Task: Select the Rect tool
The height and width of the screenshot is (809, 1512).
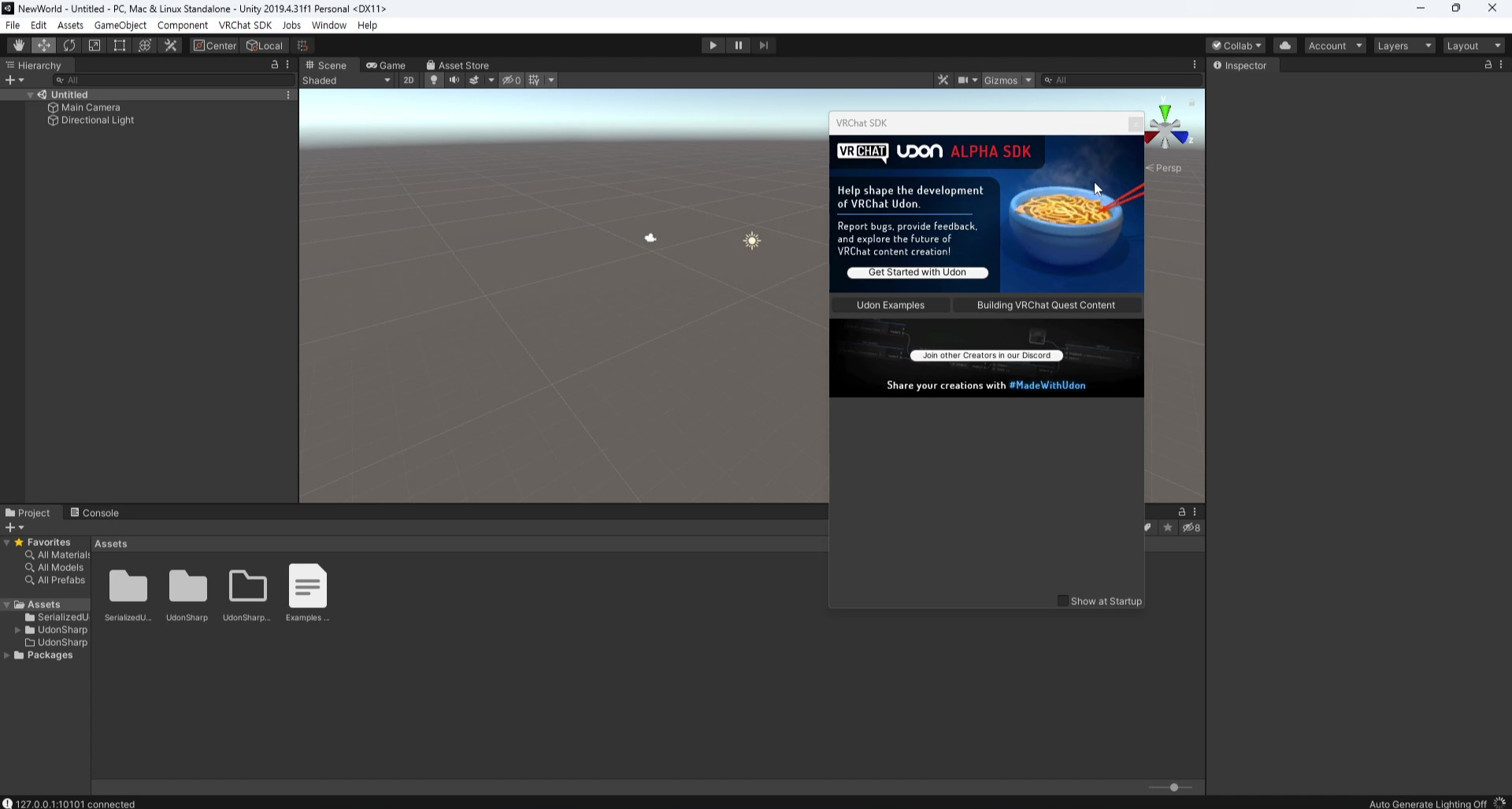Action: click(x=120, y=46)
